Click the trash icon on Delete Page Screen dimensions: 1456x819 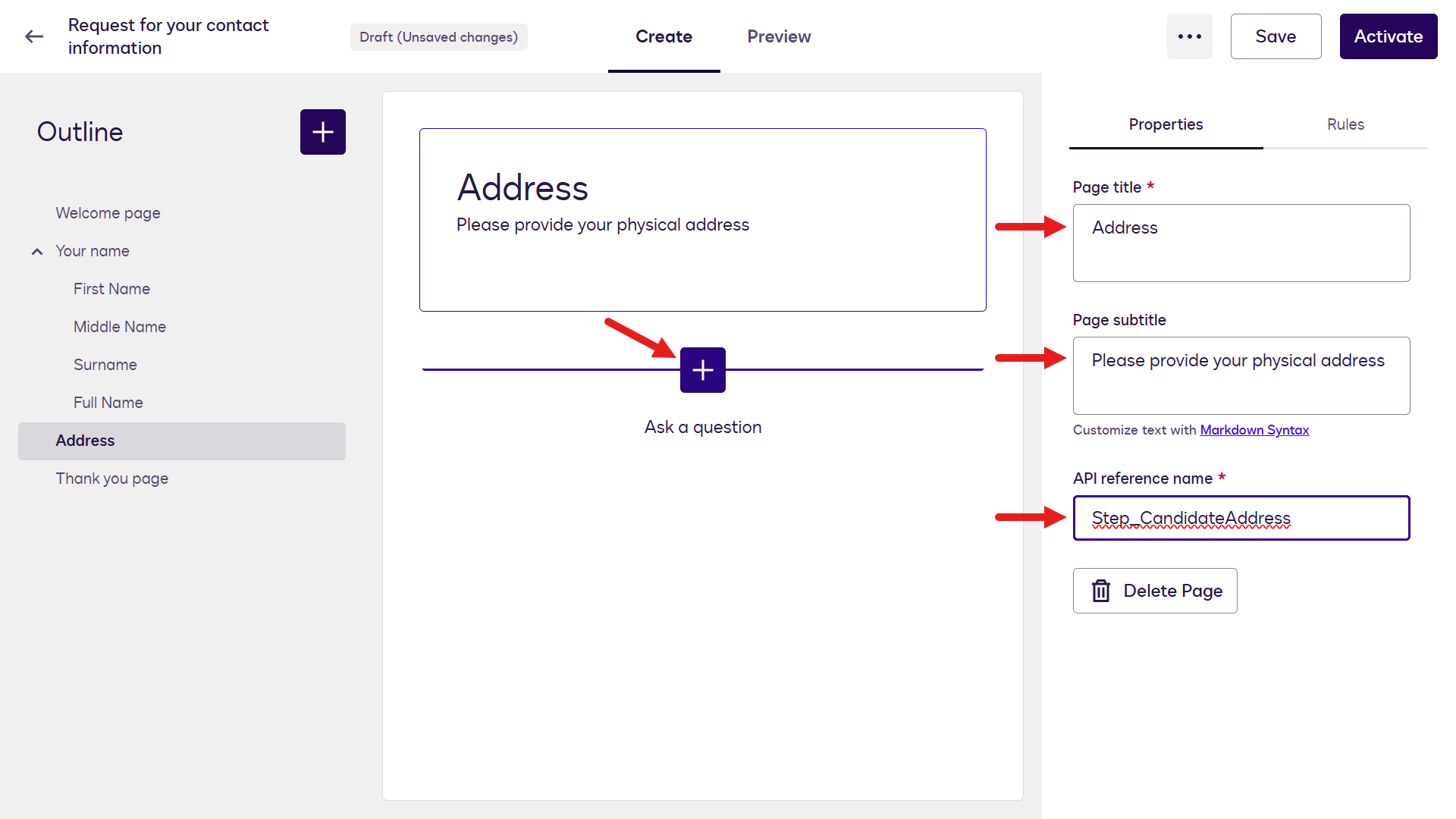1101,591
